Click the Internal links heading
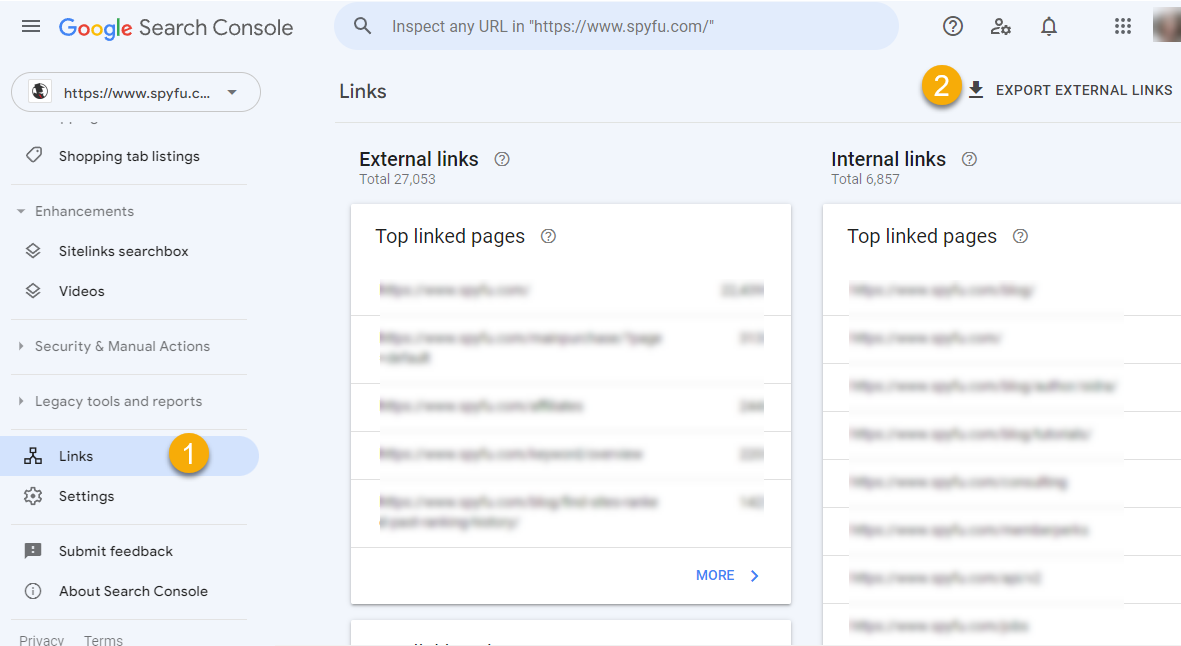This screenshot has height=646, width=1181. (889, 159)
